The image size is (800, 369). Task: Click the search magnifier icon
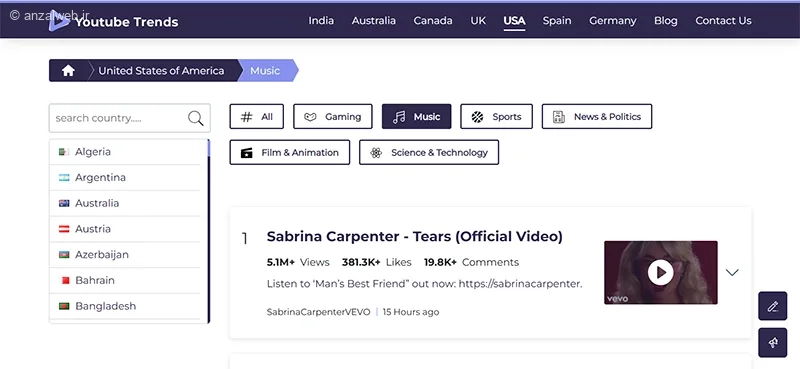tap(195, 118)
